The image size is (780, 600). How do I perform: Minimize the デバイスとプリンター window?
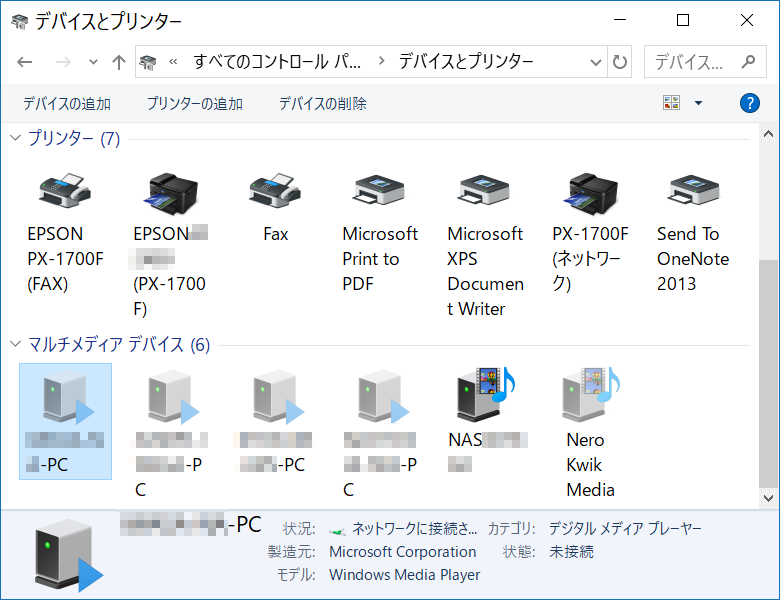(x=619, y=20)
